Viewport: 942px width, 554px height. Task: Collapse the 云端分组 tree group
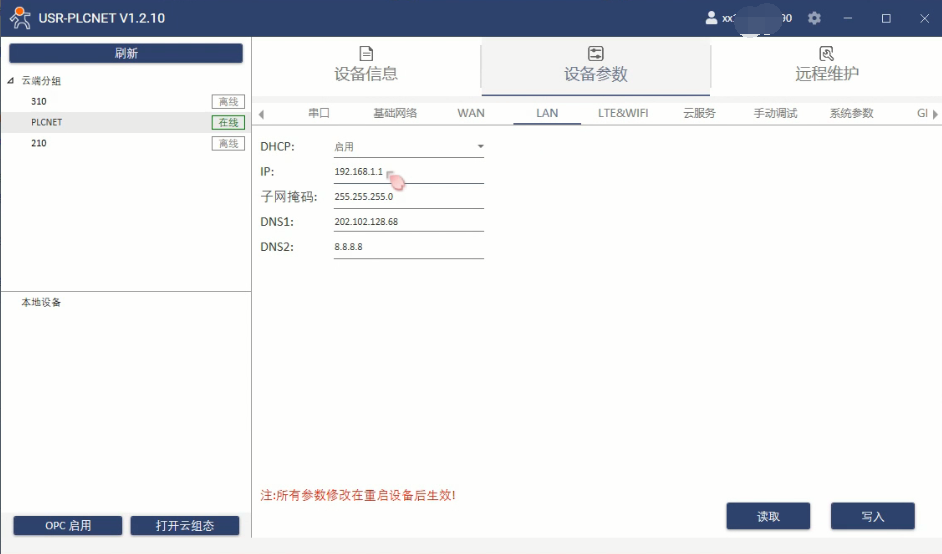(x=11, y=81)
